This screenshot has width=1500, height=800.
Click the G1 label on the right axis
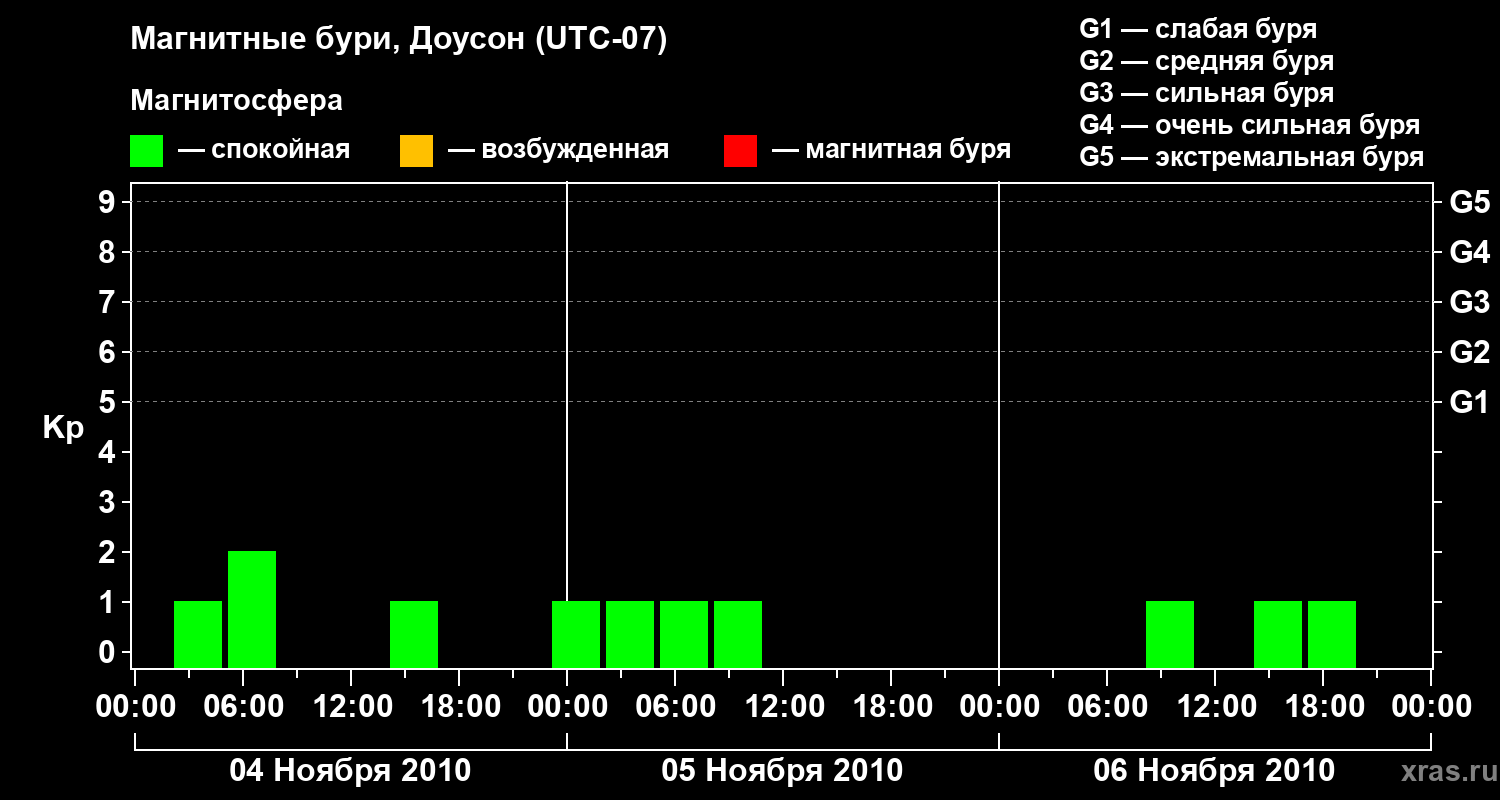point(1469,402)
